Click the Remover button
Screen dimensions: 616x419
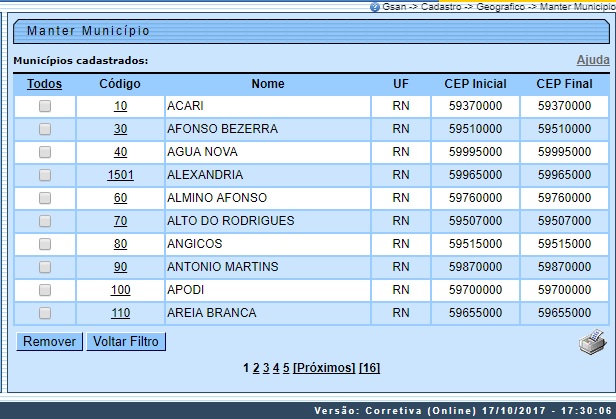(x=50, y=341)
